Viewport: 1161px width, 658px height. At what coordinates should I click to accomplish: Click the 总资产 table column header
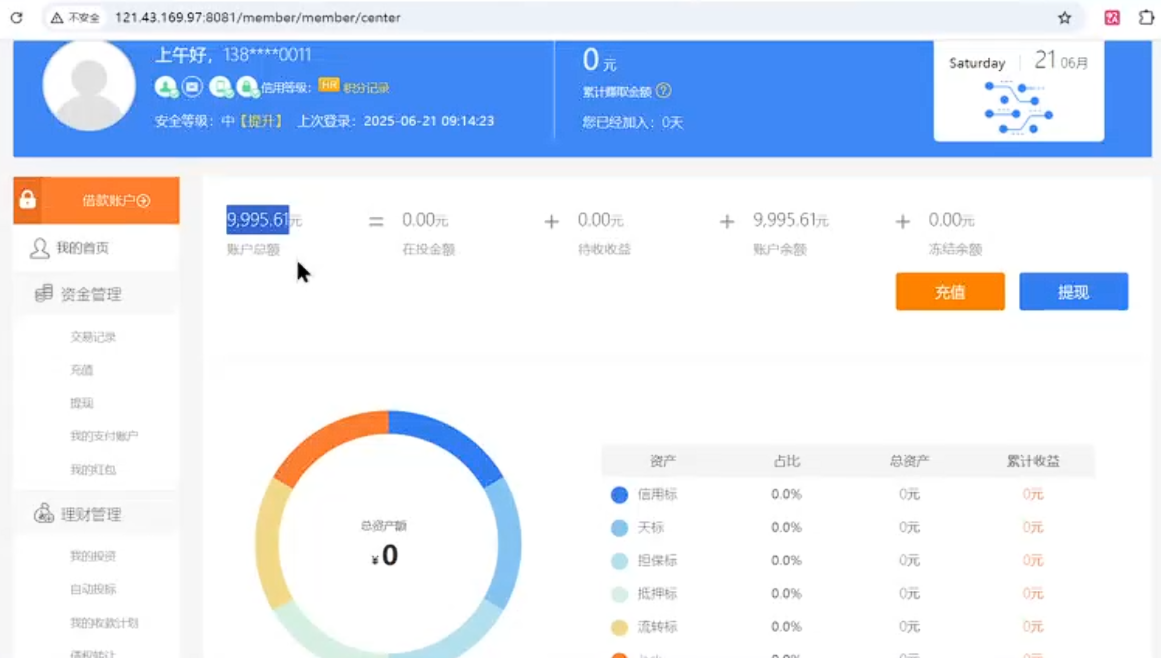(909, 461)
